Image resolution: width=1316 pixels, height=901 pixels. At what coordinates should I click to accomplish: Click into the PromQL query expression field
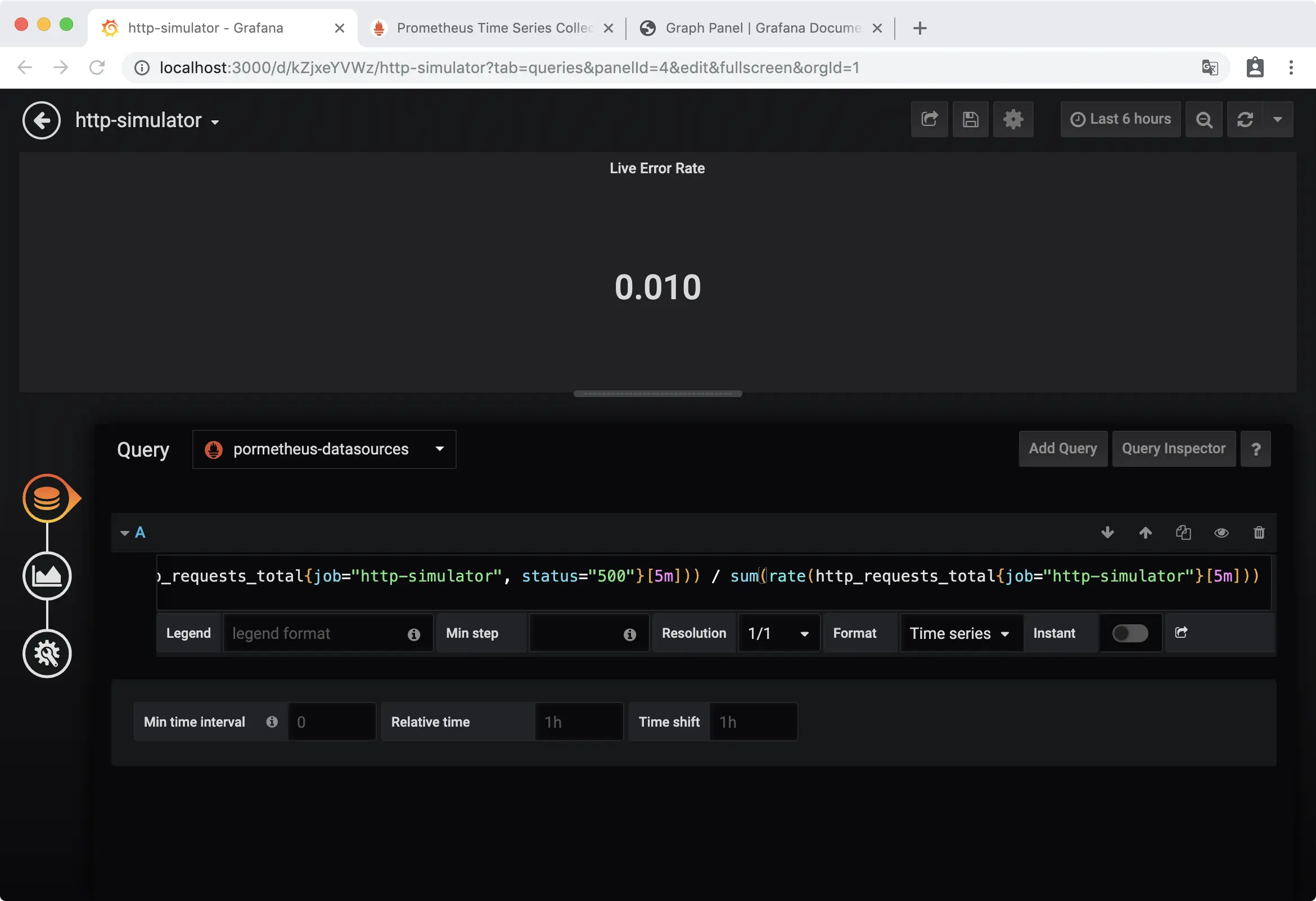pos(714,582)
